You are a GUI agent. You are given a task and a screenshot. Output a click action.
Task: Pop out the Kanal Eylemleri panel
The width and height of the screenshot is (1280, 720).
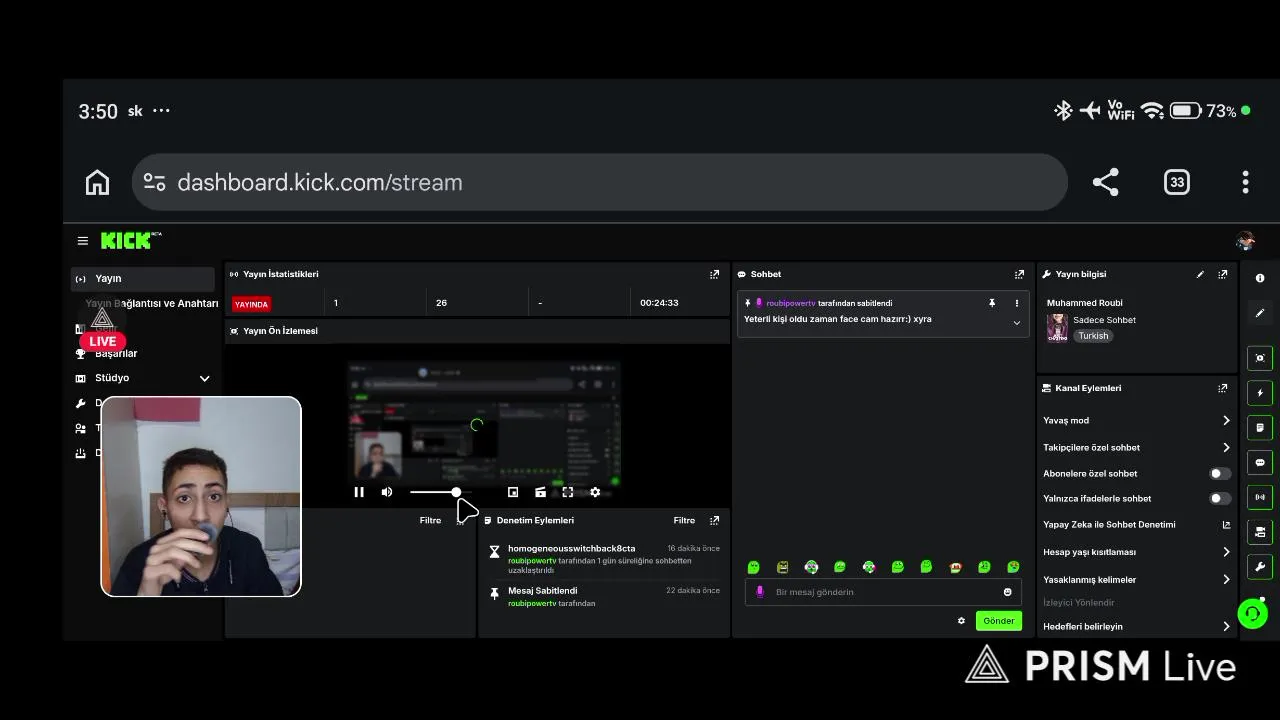[x=1222, y=388]
